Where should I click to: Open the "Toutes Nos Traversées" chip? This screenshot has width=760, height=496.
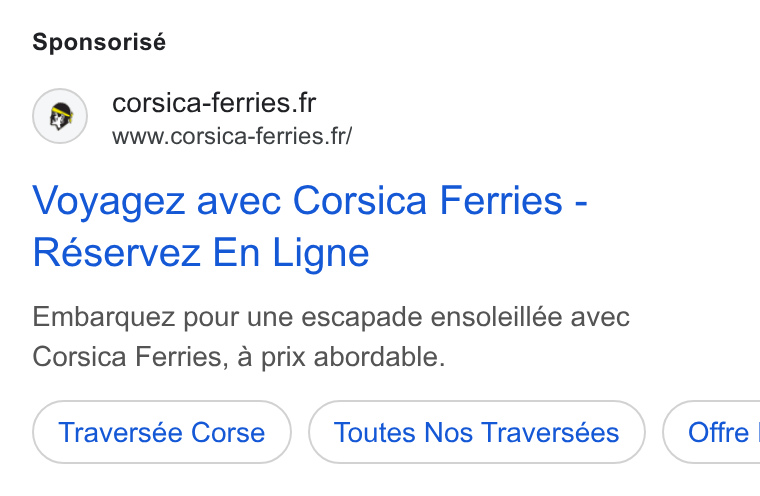click(477, 432)
